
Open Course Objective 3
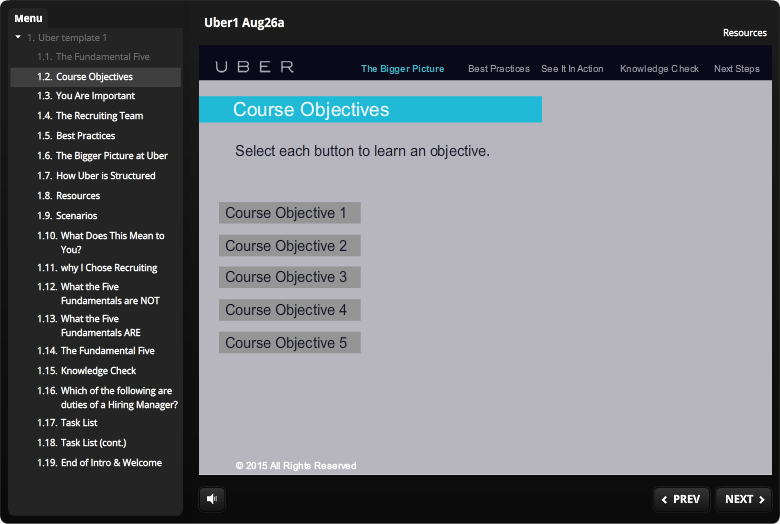pyautogui.click(x=290, y=277)
